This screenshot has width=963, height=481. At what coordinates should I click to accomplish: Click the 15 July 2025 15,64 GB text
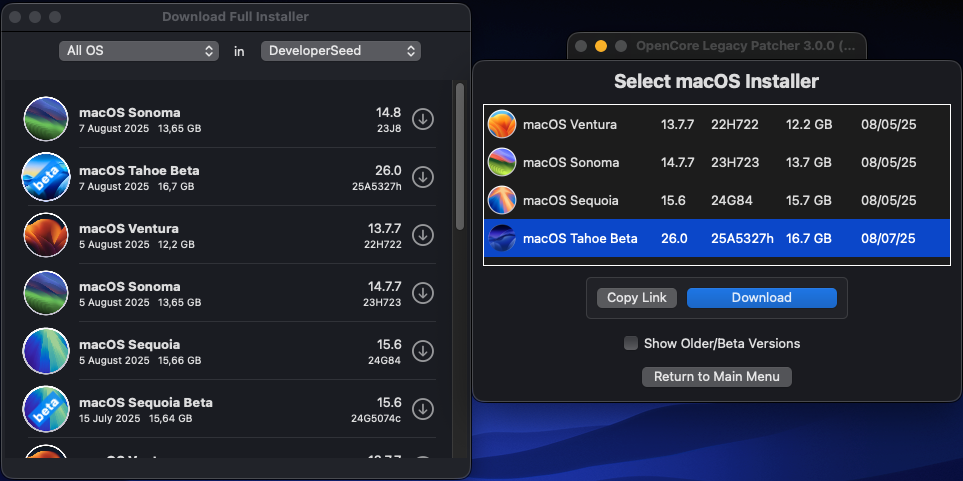[x=136, y=418]
